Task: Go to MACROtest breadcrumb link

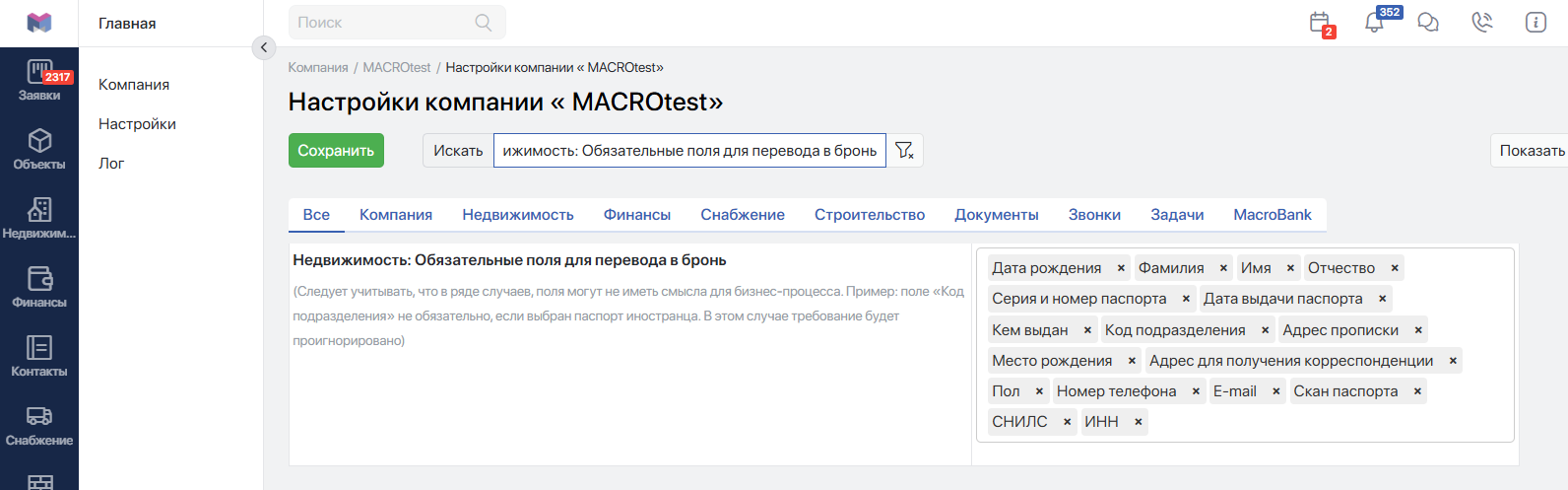Action: [x=397, y=68]
